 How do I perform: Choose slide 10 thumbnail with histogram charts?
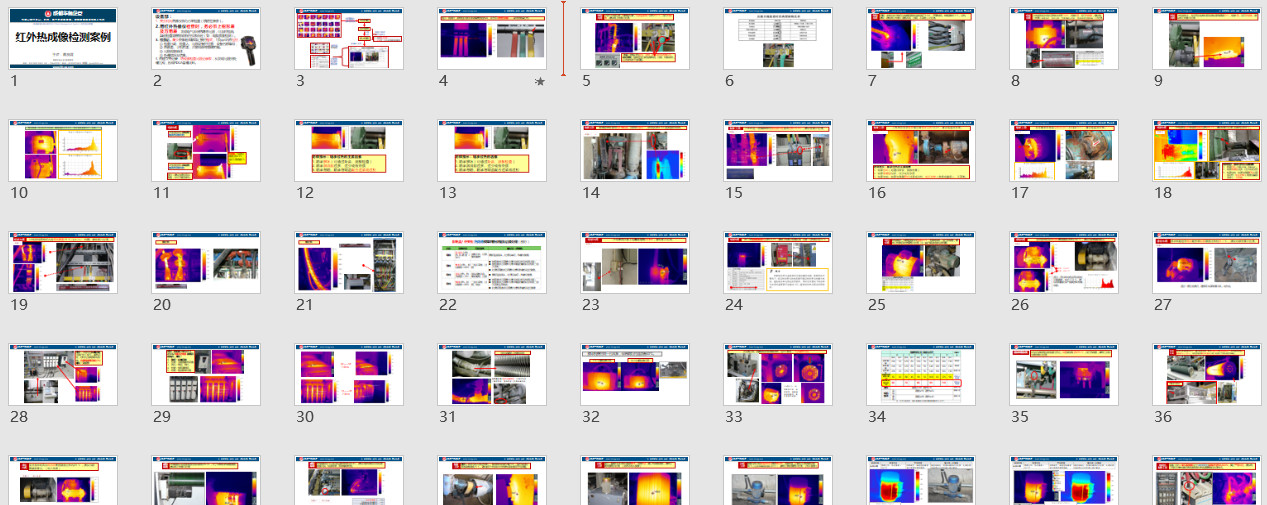[x=63, y=151]
